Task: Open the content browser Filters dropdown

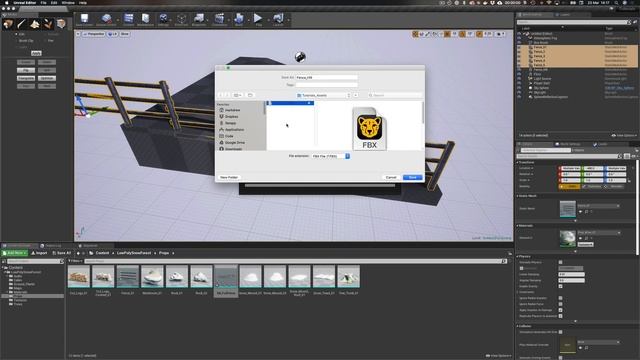Action: tap(76, 261)
